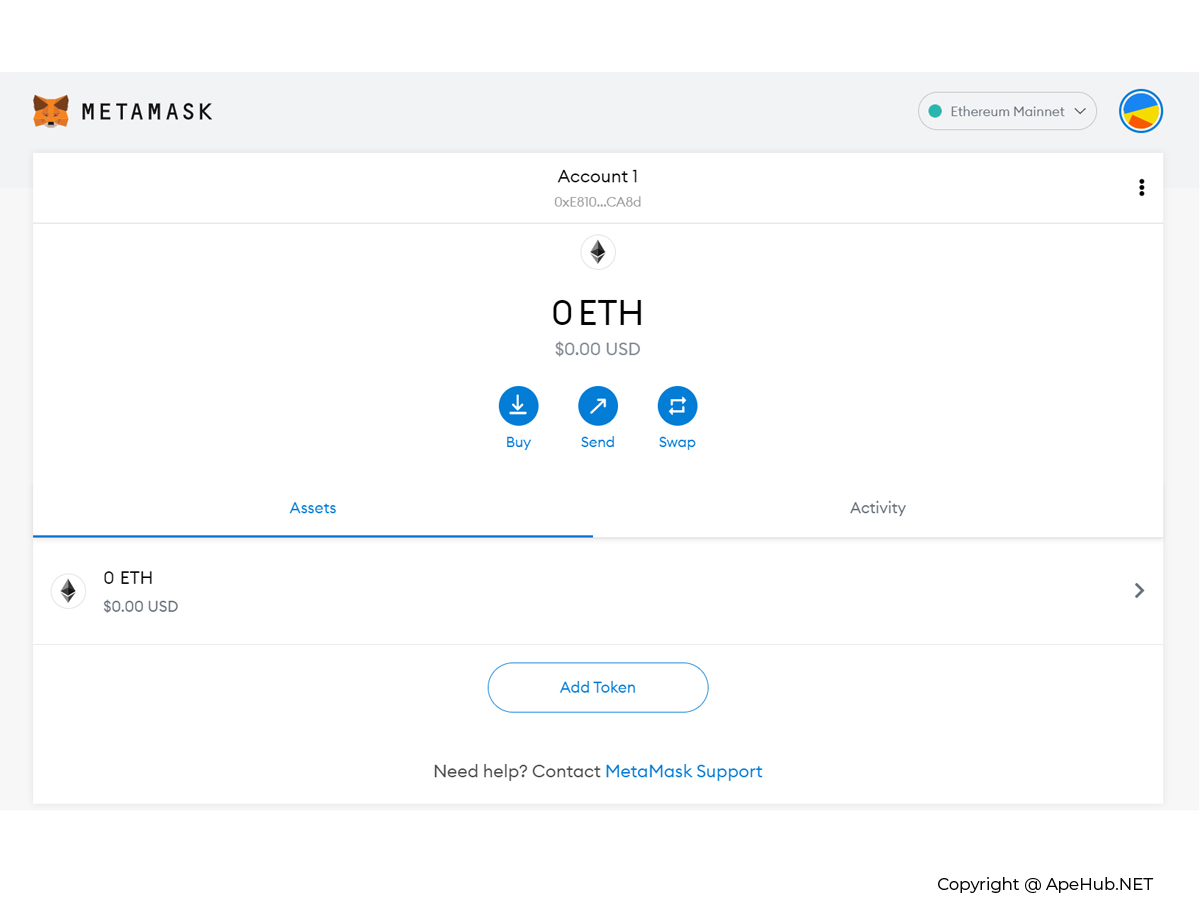The image size is (1200, 900).
Task: Click the Add Token button
Action: pos(598,687)
